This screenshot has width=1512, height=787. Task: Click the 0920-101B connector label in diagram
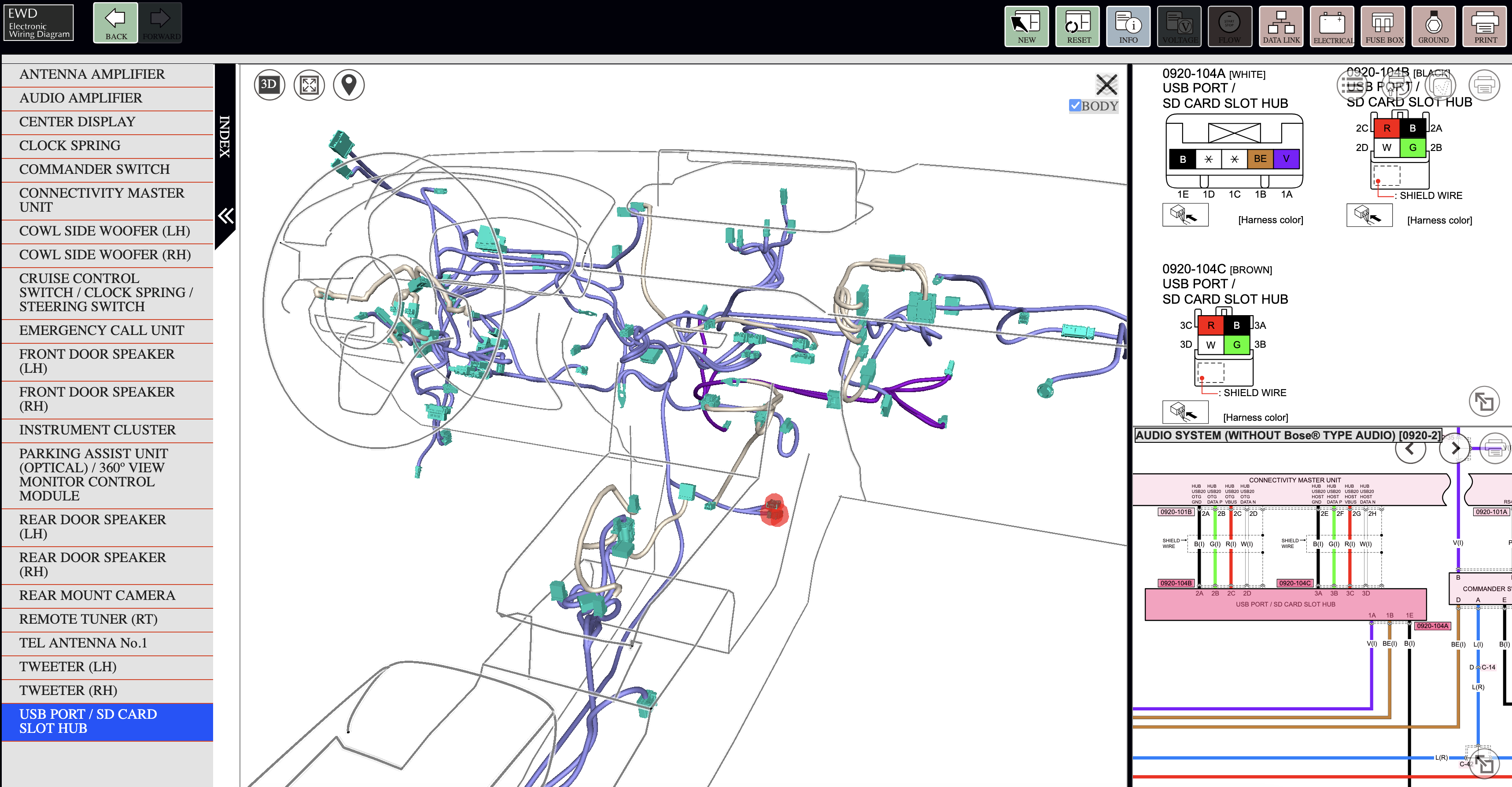pyautogui.click(x=1176, y=512)
